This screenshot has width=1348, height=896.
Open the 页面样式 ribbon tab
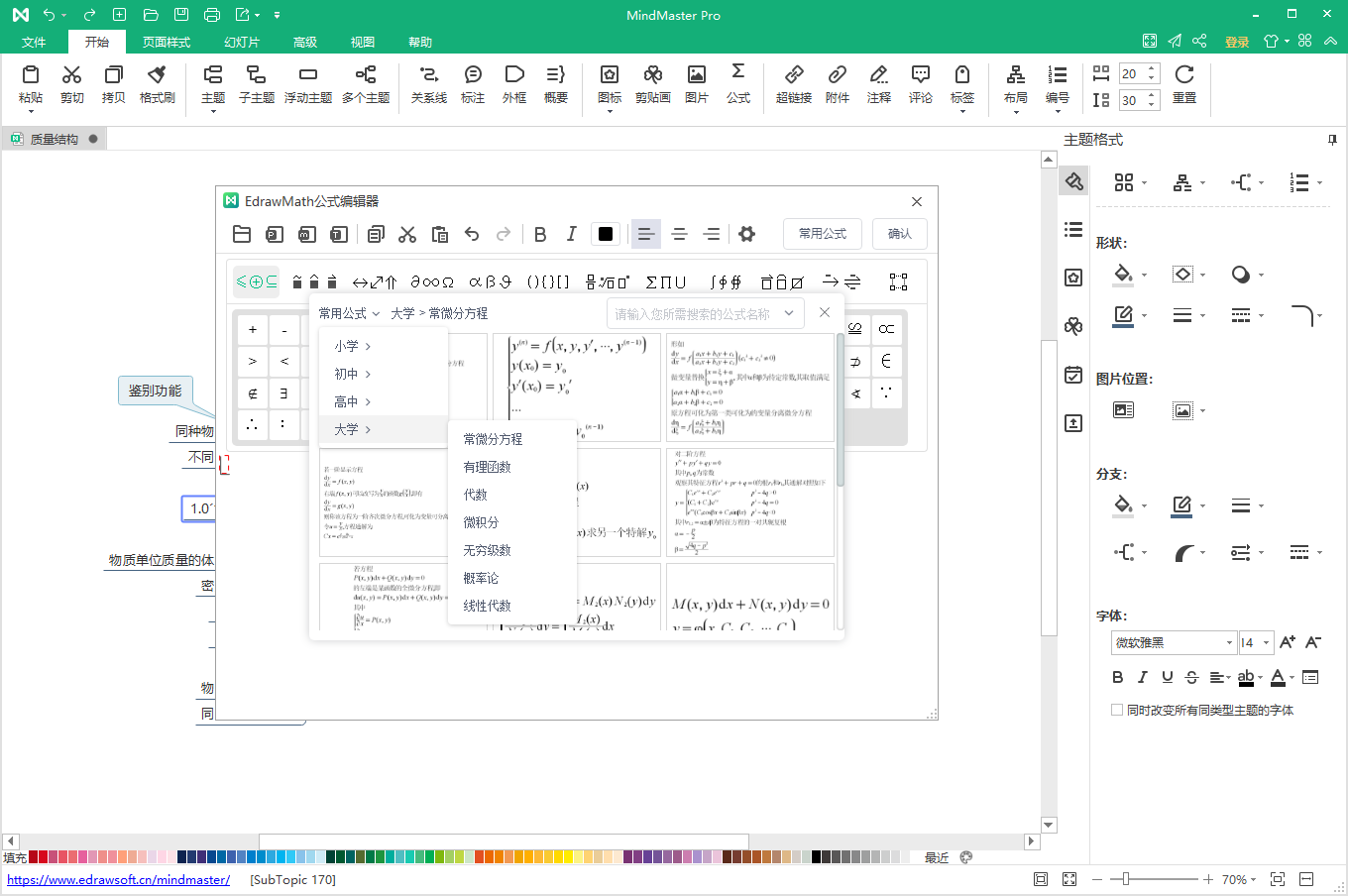coord(166,42)
